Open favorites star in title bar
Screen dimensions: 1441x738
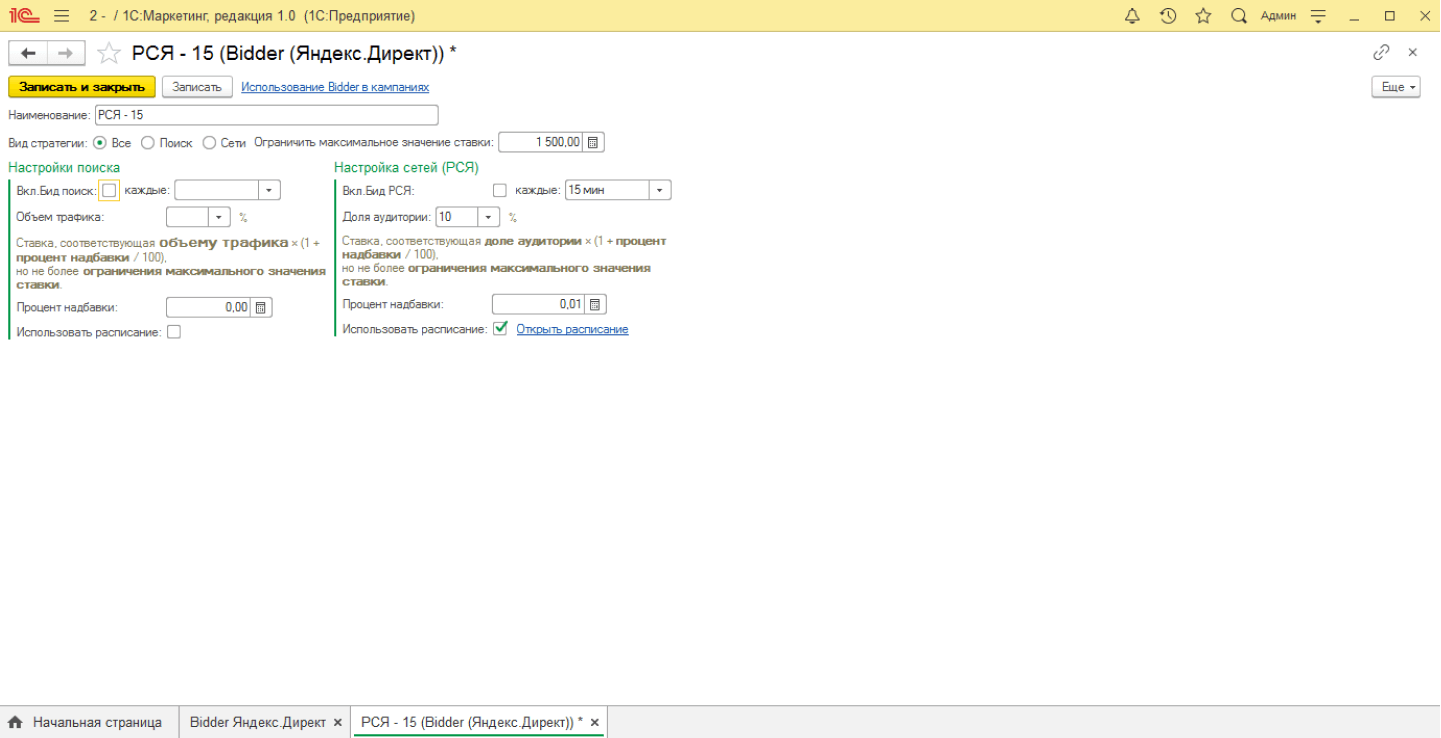coord(1203,16)
